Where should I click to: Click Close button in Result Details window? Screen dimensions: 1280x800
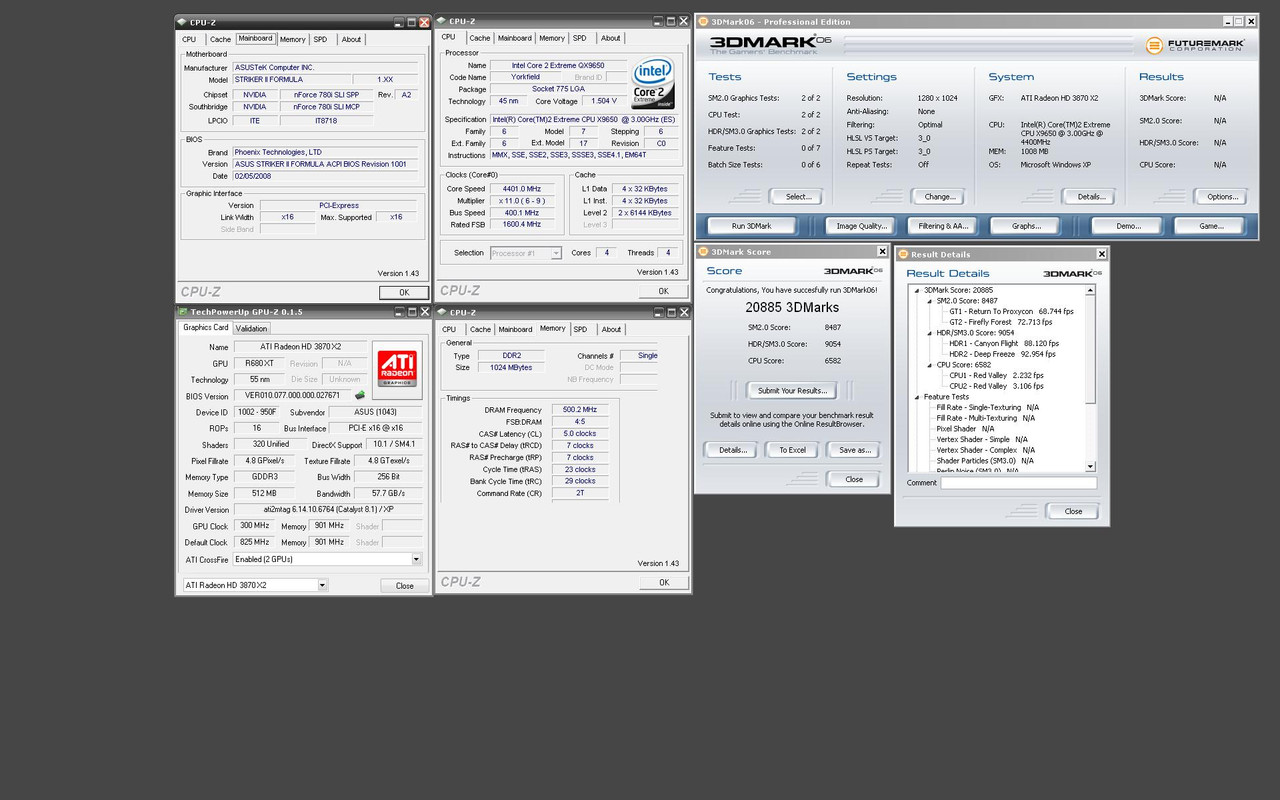pyautogui.click(x=1072, y=511)
